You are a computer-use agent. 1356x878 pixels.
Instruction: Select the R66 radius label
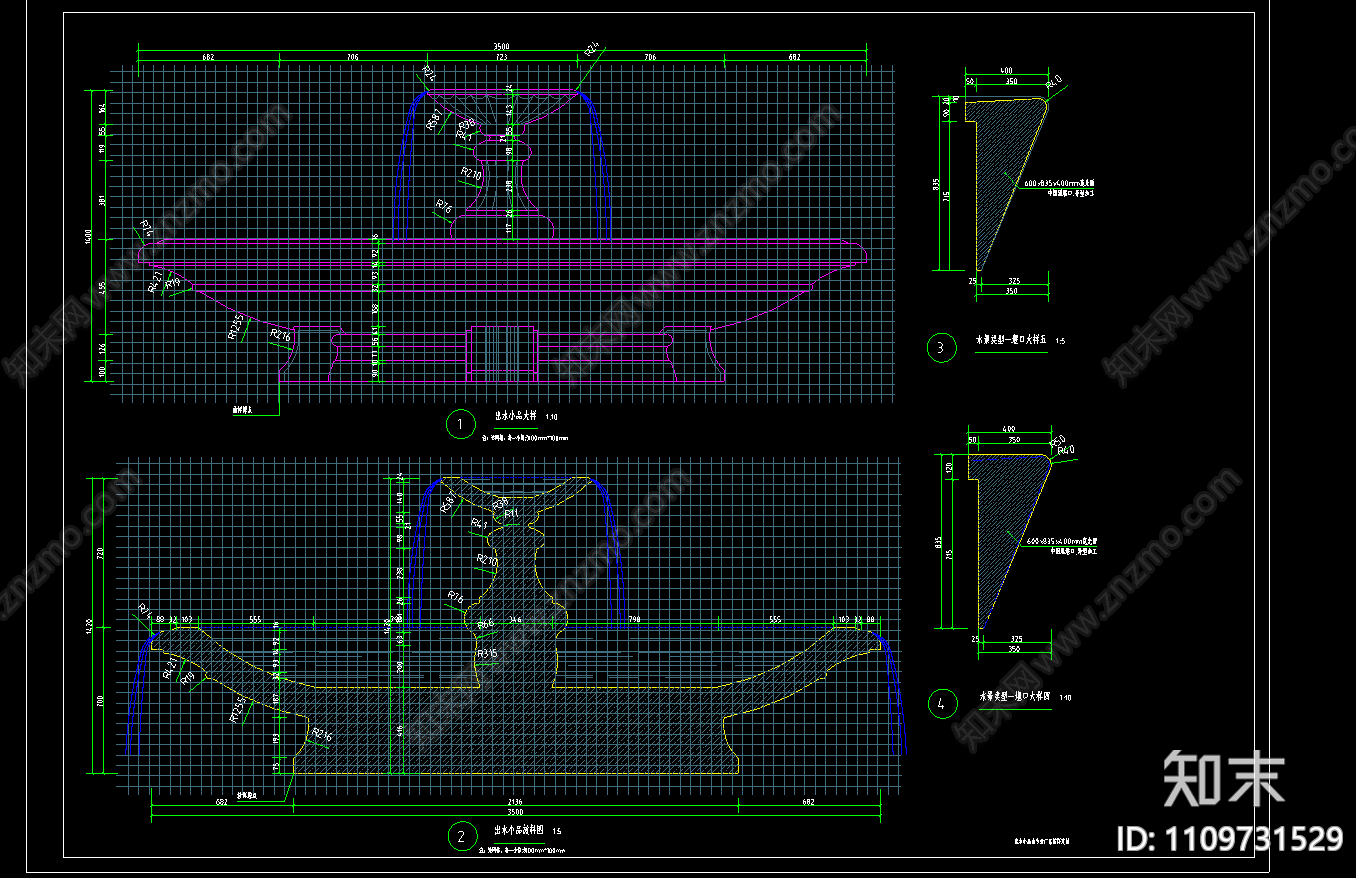pos(485,625)
